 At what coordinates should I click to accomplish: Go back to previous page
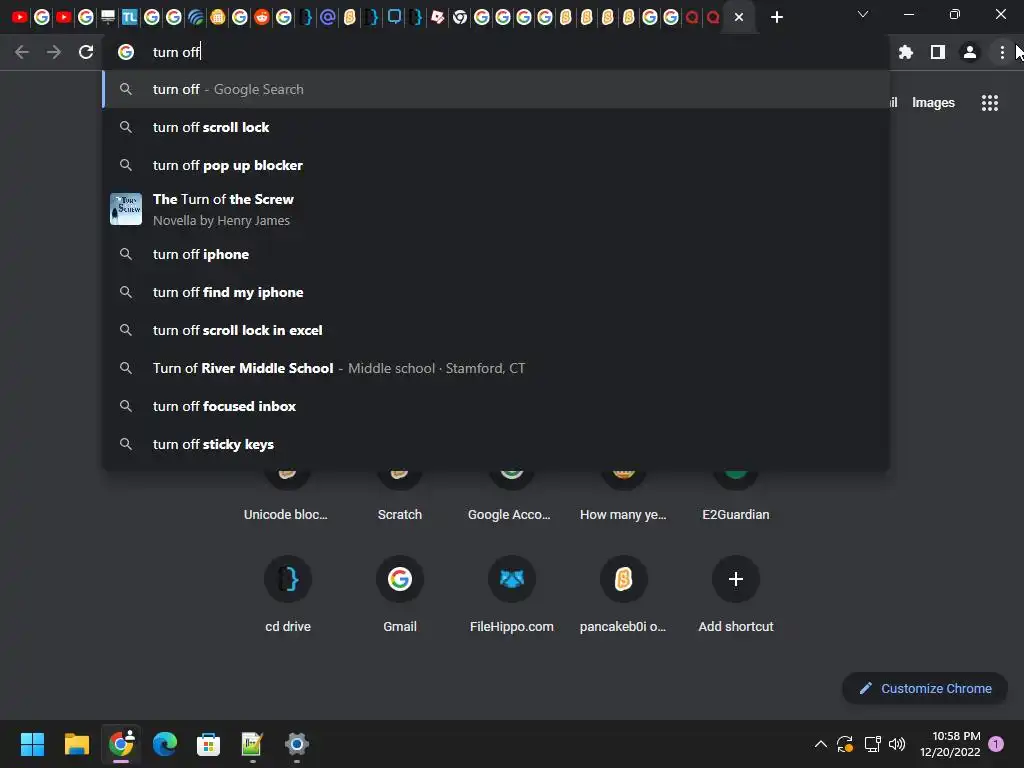22,52
